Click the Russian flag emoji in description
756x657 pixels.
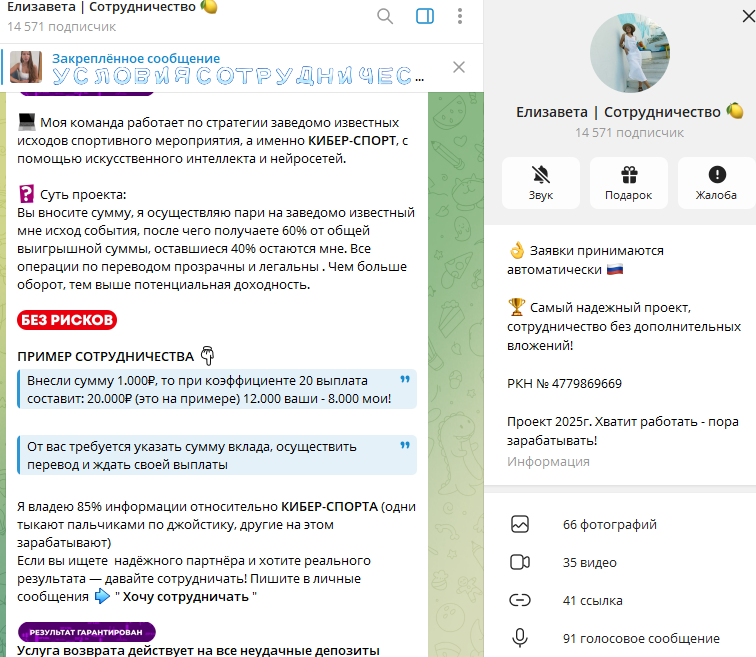click(615, 269)
